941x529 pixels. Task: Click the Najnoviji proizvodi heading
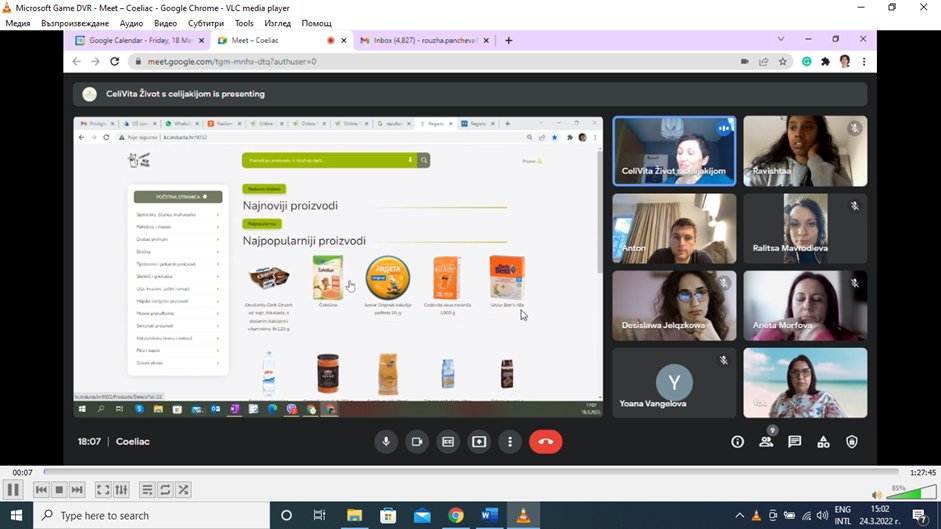click(x=290, y=205)
